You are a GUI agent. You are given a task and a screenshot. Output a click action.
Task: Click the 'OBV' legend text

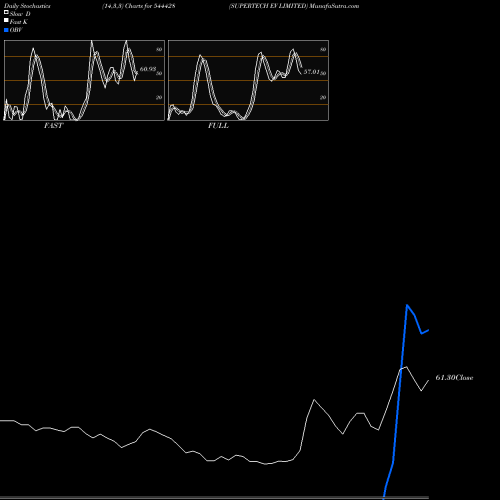(x=16, y=30)
